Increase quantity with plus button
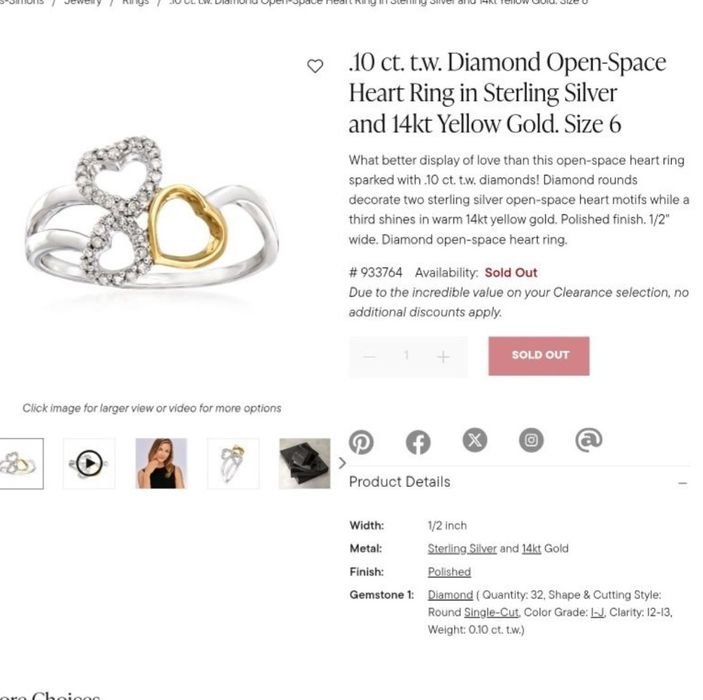 [x=443, y=357]
